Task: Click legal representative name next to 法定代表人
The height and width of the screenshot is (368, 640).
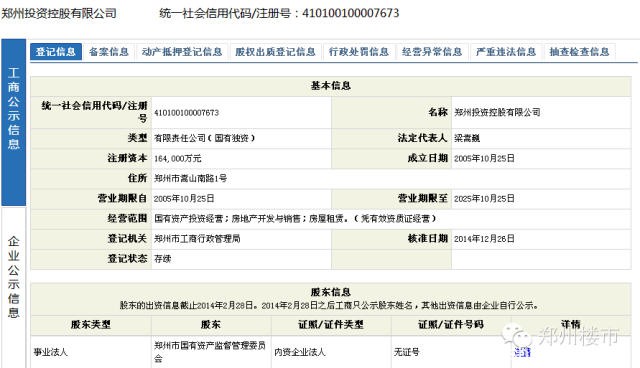Action: coord(467,138)
